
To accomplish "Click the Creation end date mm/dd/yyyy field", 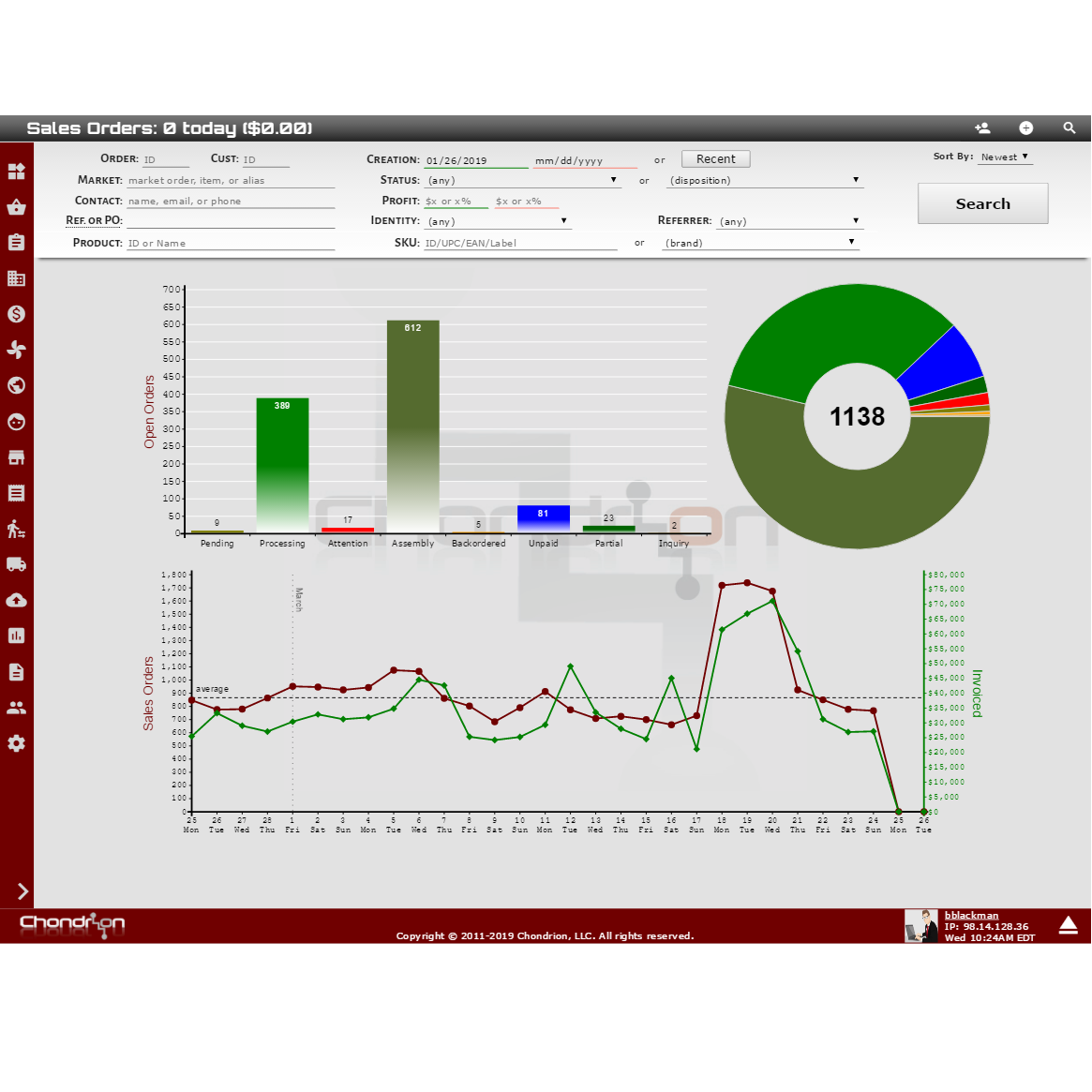I will (585, 161).
